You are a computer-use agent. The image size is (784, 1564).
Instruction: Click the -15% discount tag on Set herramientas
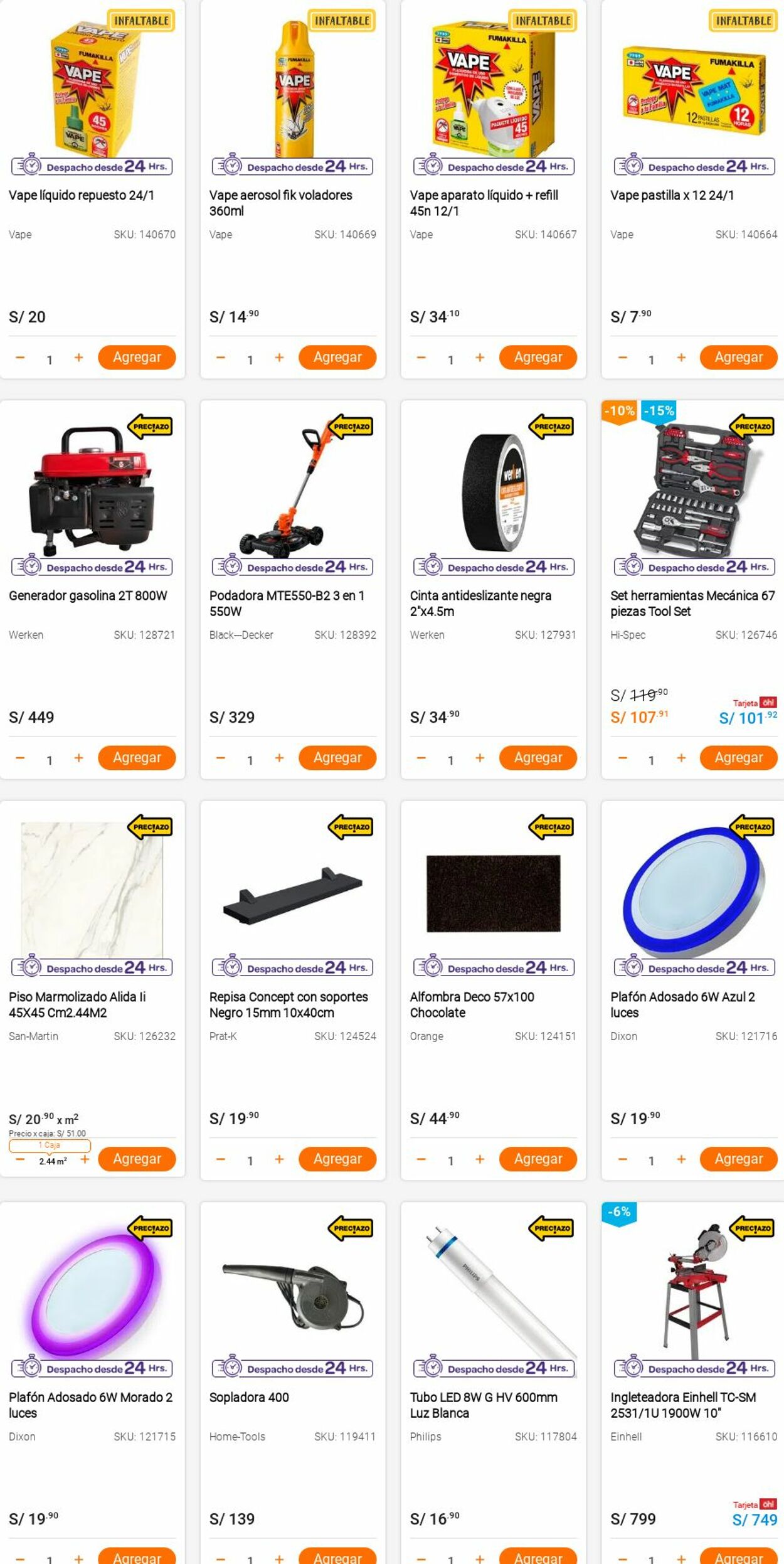click(x=659, y=411)
